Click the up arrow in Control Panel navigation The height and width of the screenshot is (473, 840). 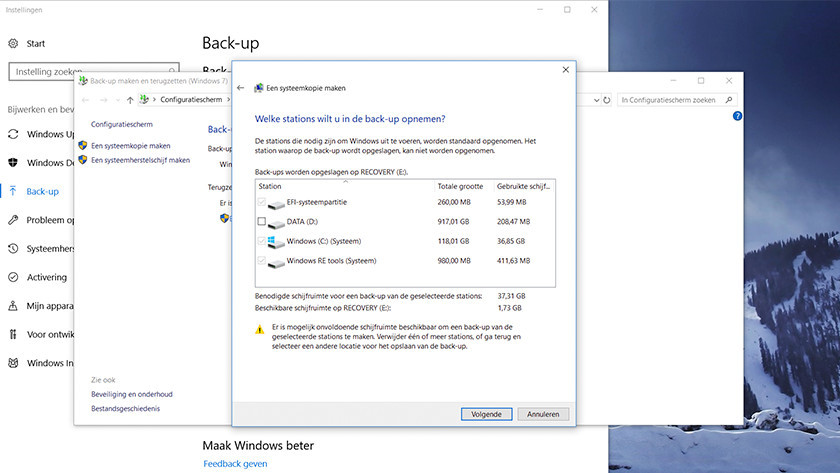click(x=130, y=100)
